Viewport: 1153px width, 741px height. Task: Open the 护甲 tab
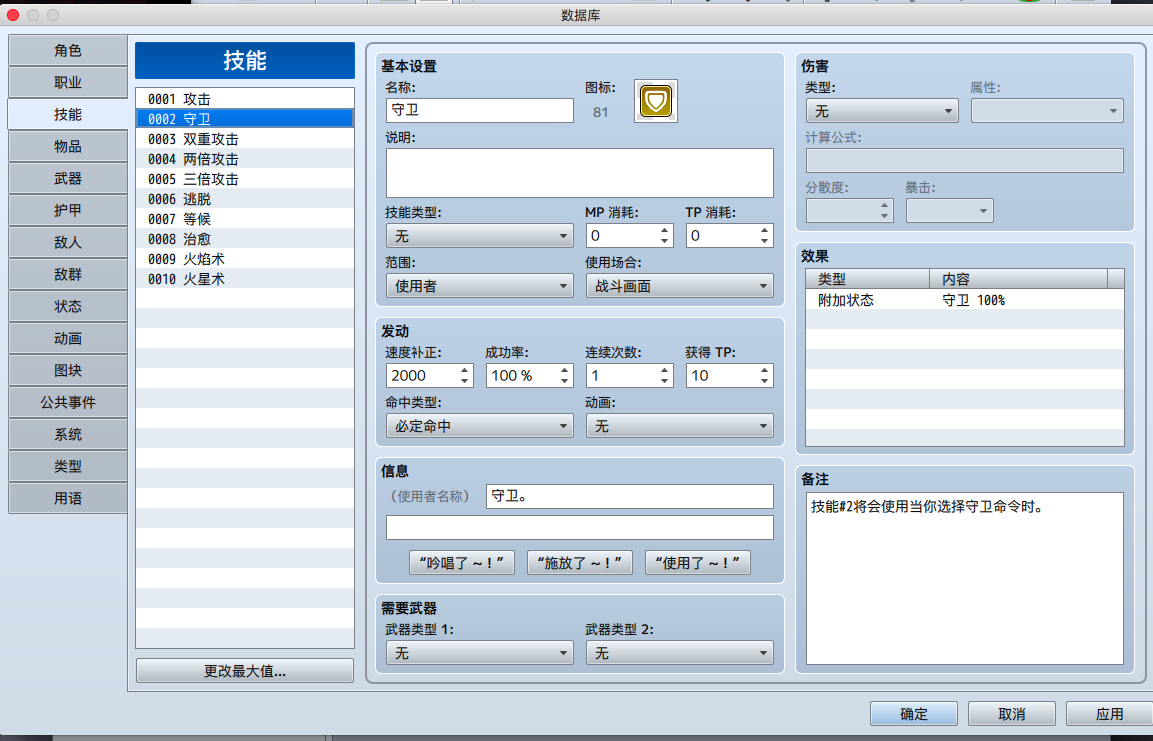pos(68,210)
